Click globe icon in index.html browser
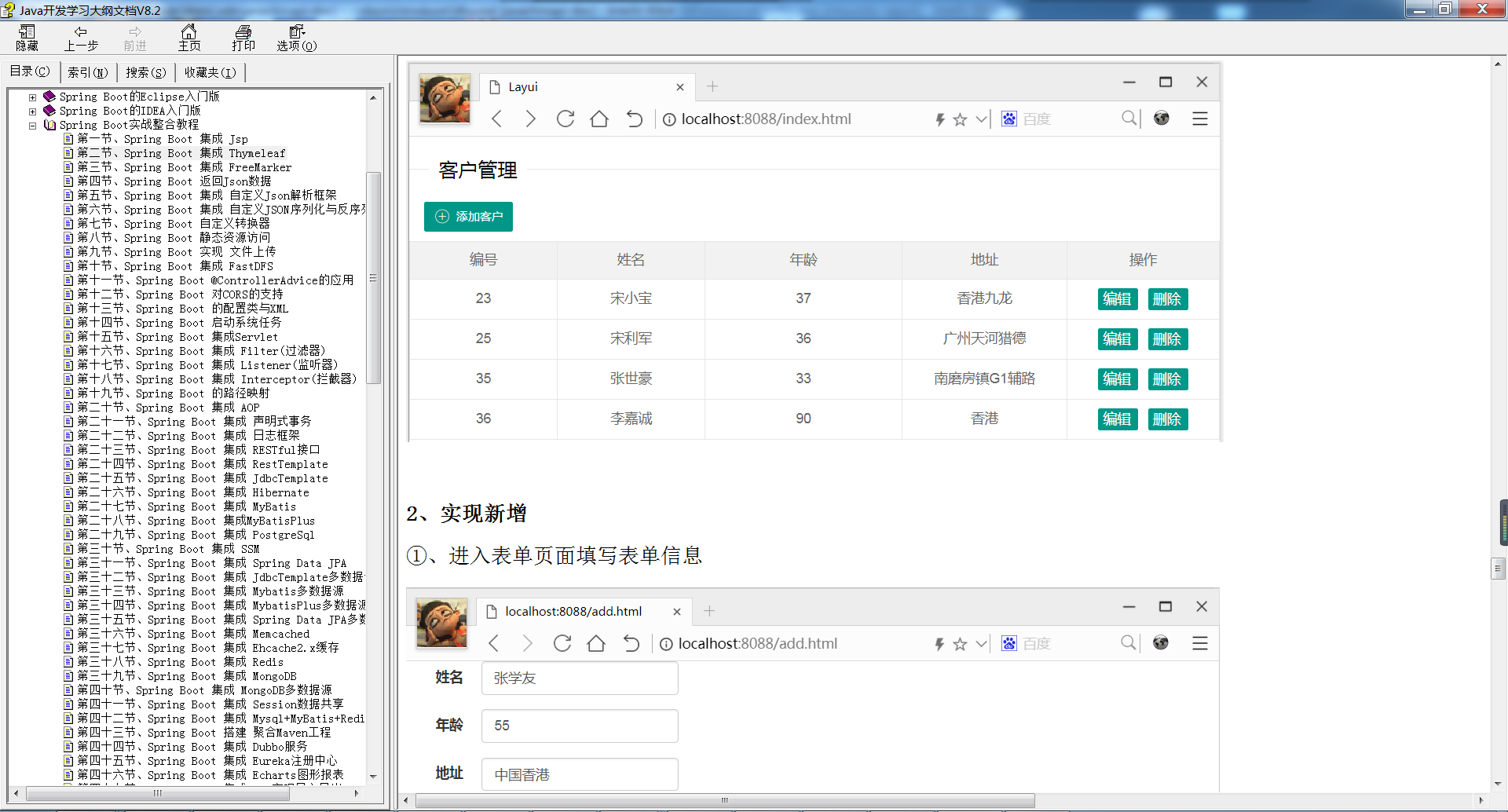Image resolution: width=1508 pixels, height=812 pixels. click(1162, 119)
